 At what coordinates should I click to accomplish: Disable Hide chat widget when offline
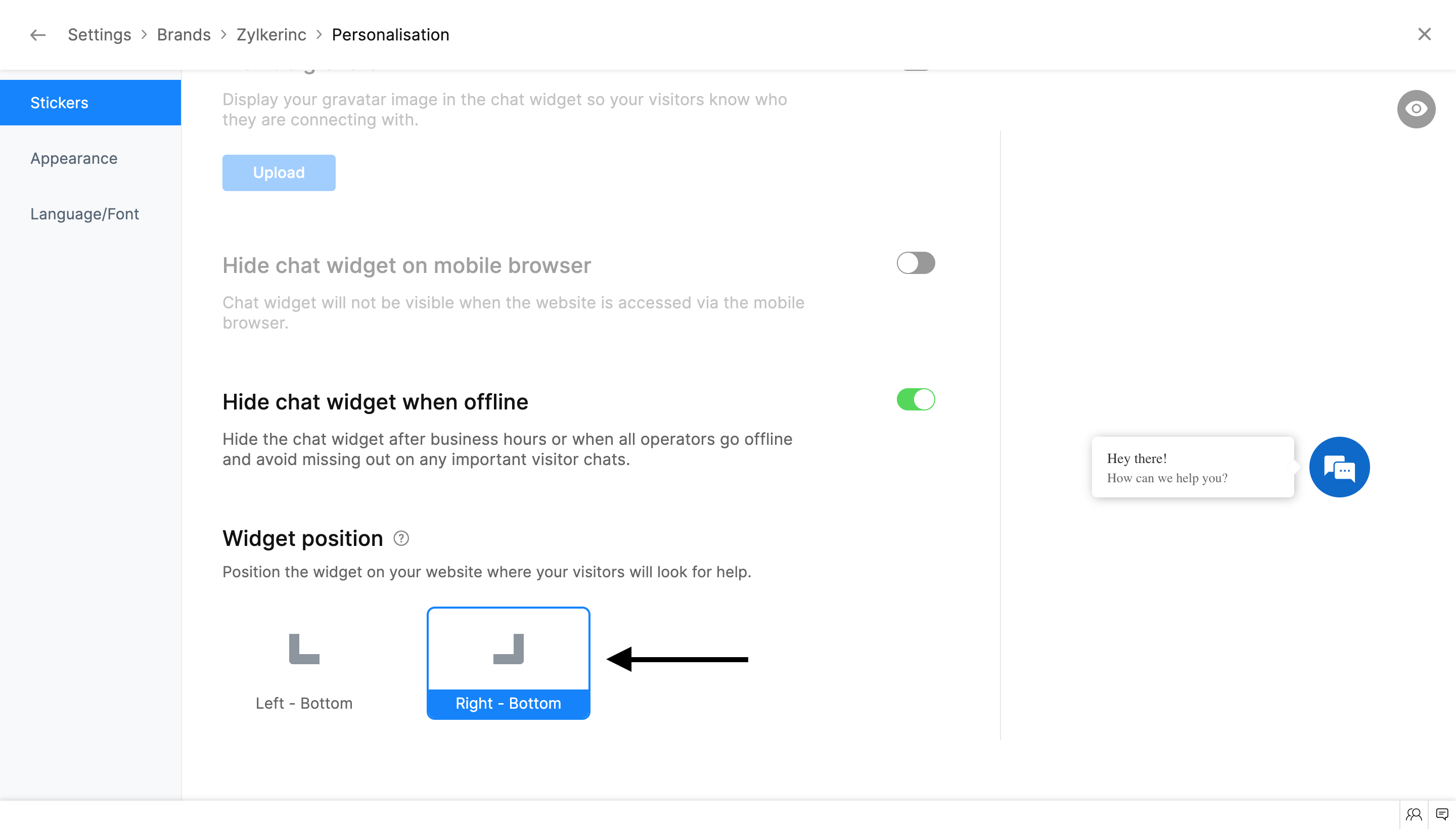(x=915, y=399)
